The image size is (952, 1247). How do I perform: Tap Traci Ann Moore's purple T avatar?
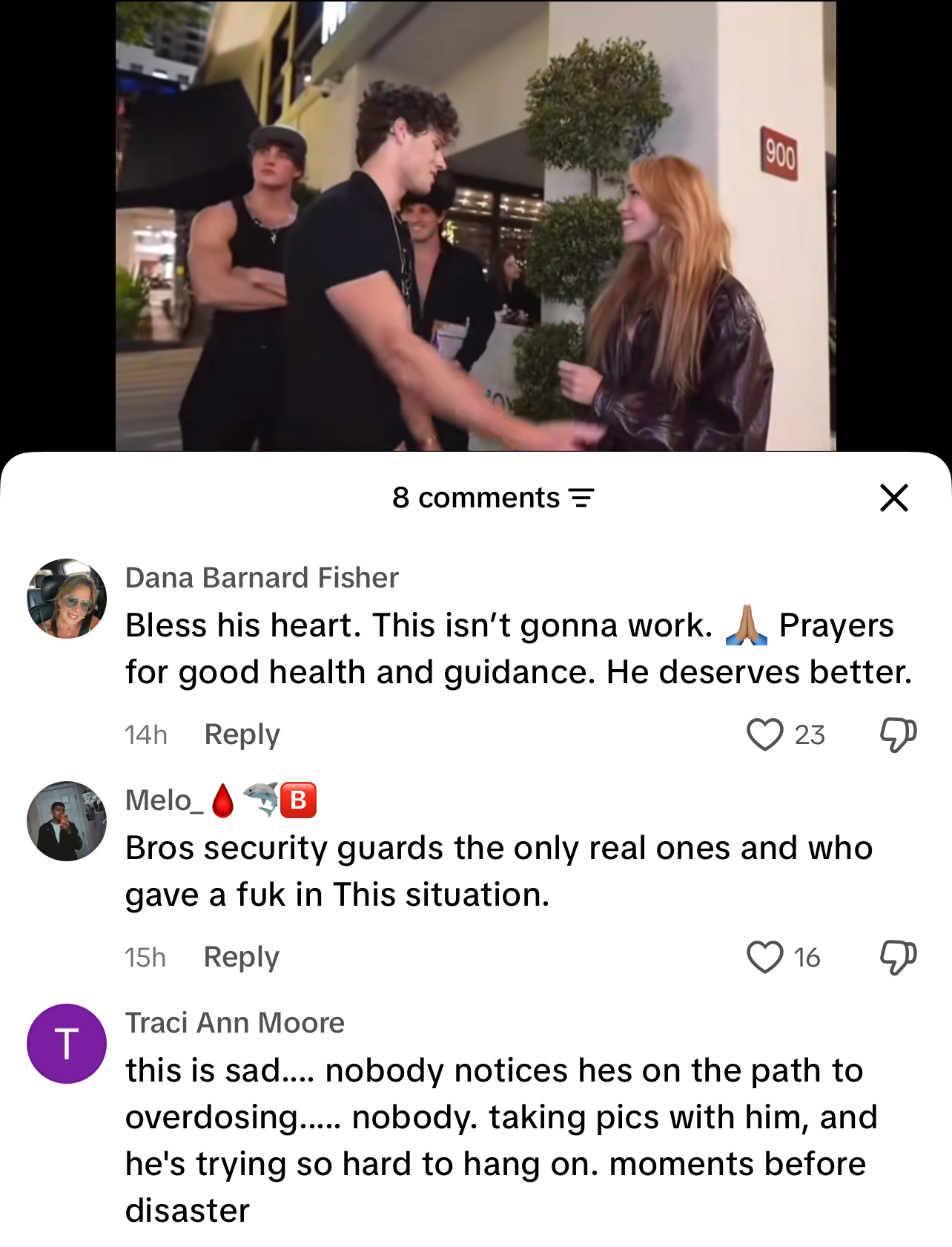67,1044
